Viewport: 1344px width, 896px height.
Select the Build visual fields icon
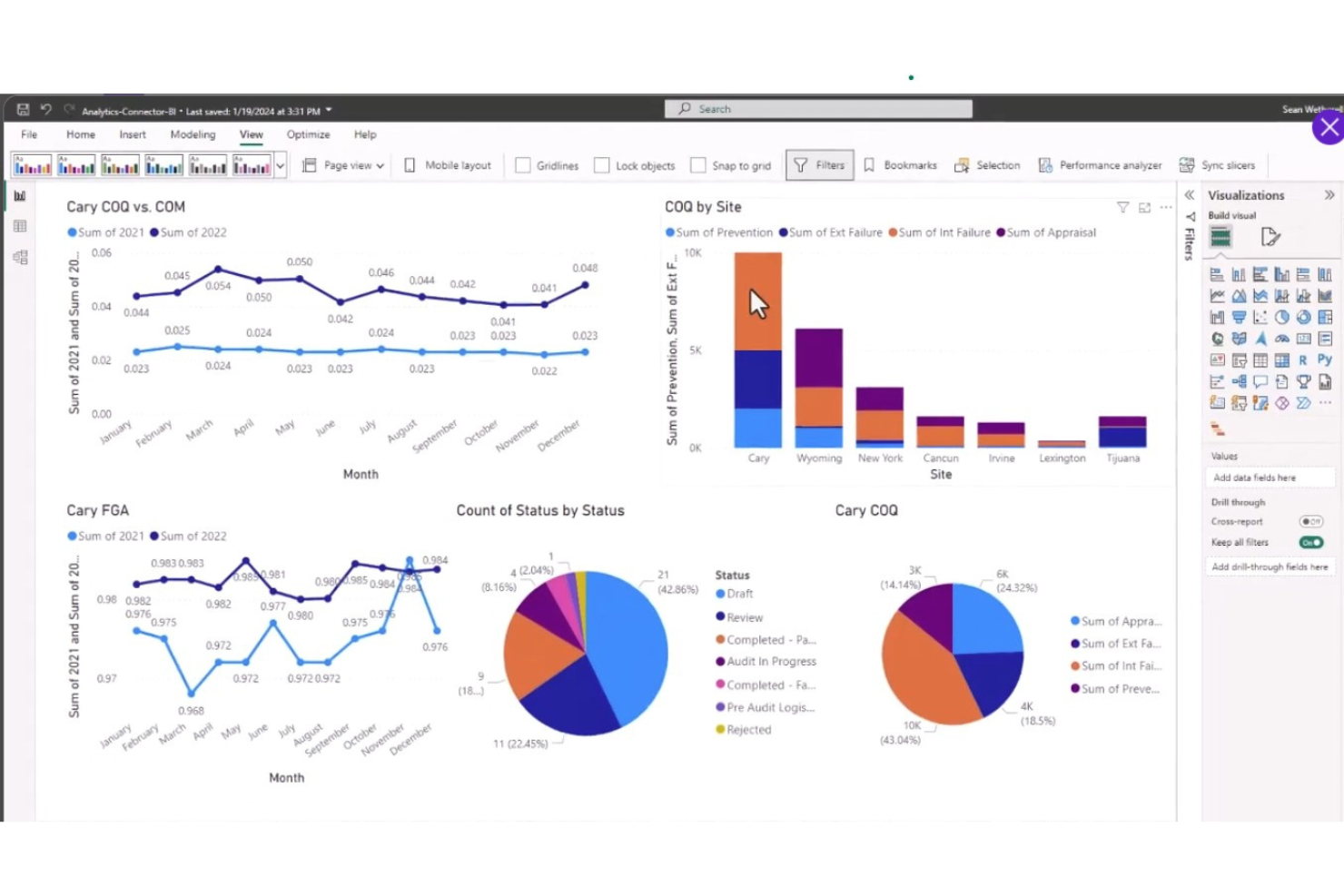pyautogui.click(x=1220, y=238)
